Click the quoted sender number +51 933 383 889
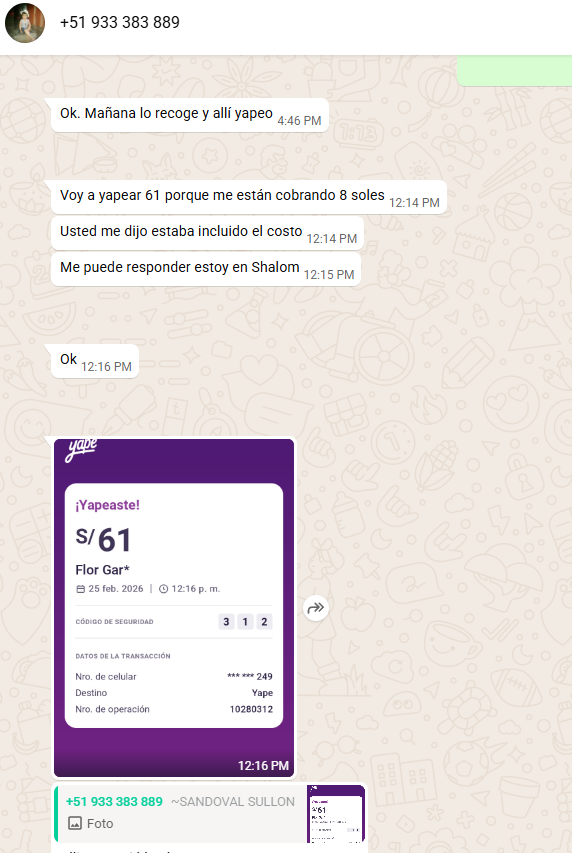Image resolution: width=572 pixels, height=853 pixels. pyautogui.click(x=114, y=801)
